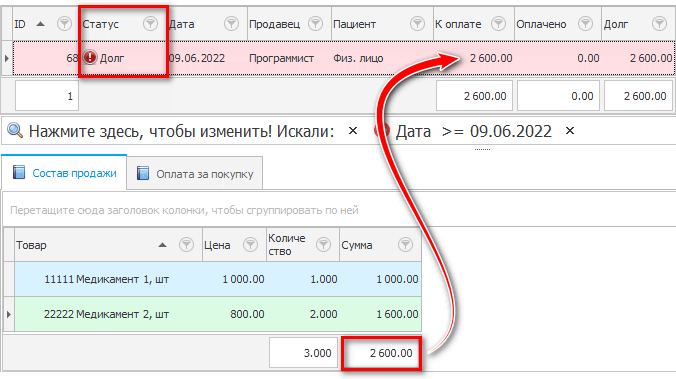Clear all search criteria next to Искали

click(353, 131)
